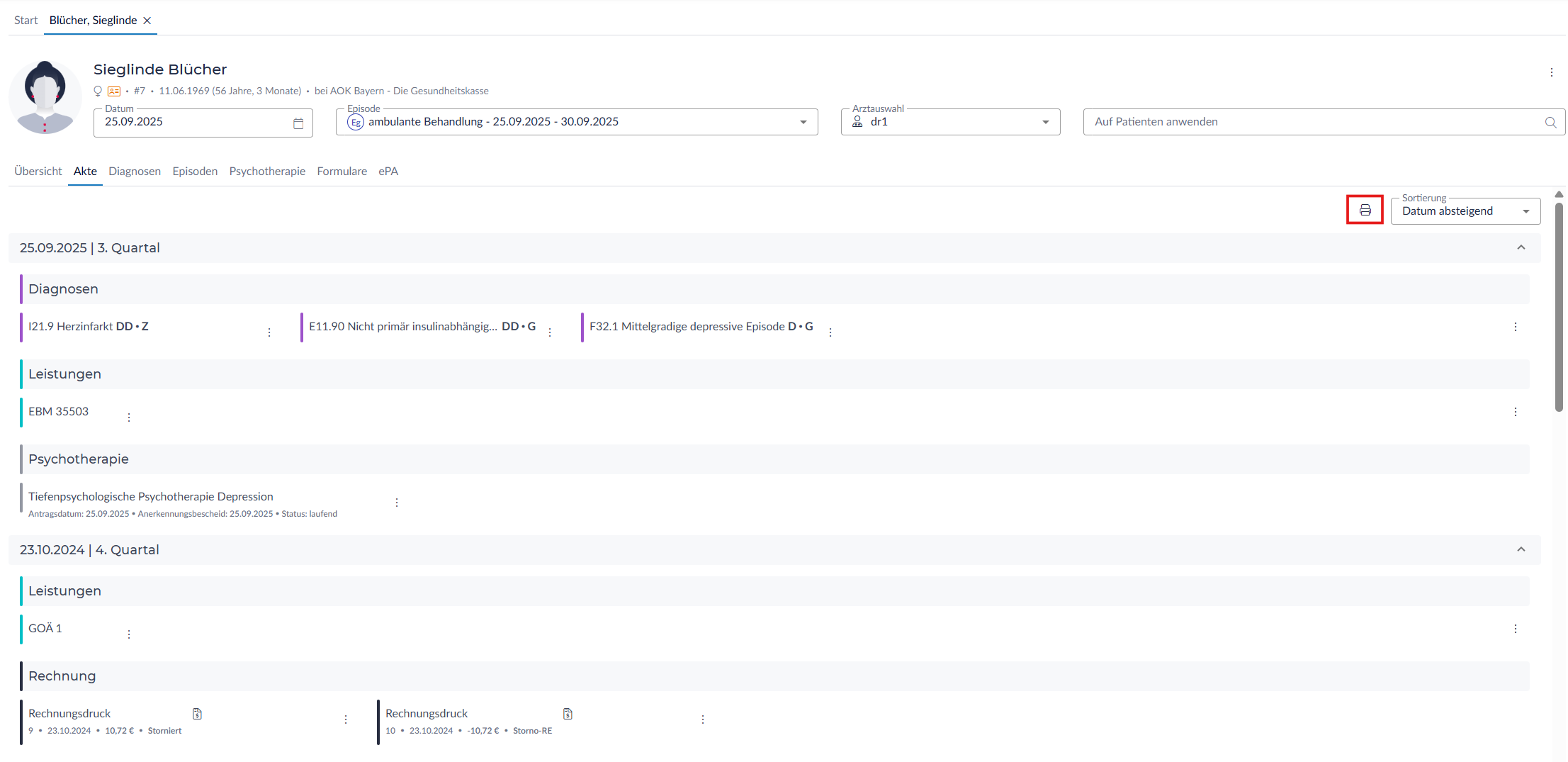Viewport: 1568px width, 762px height.
Task: Click the print icon in Akte toolbar
Action: pyautogui.click(x=1365, y=210)
